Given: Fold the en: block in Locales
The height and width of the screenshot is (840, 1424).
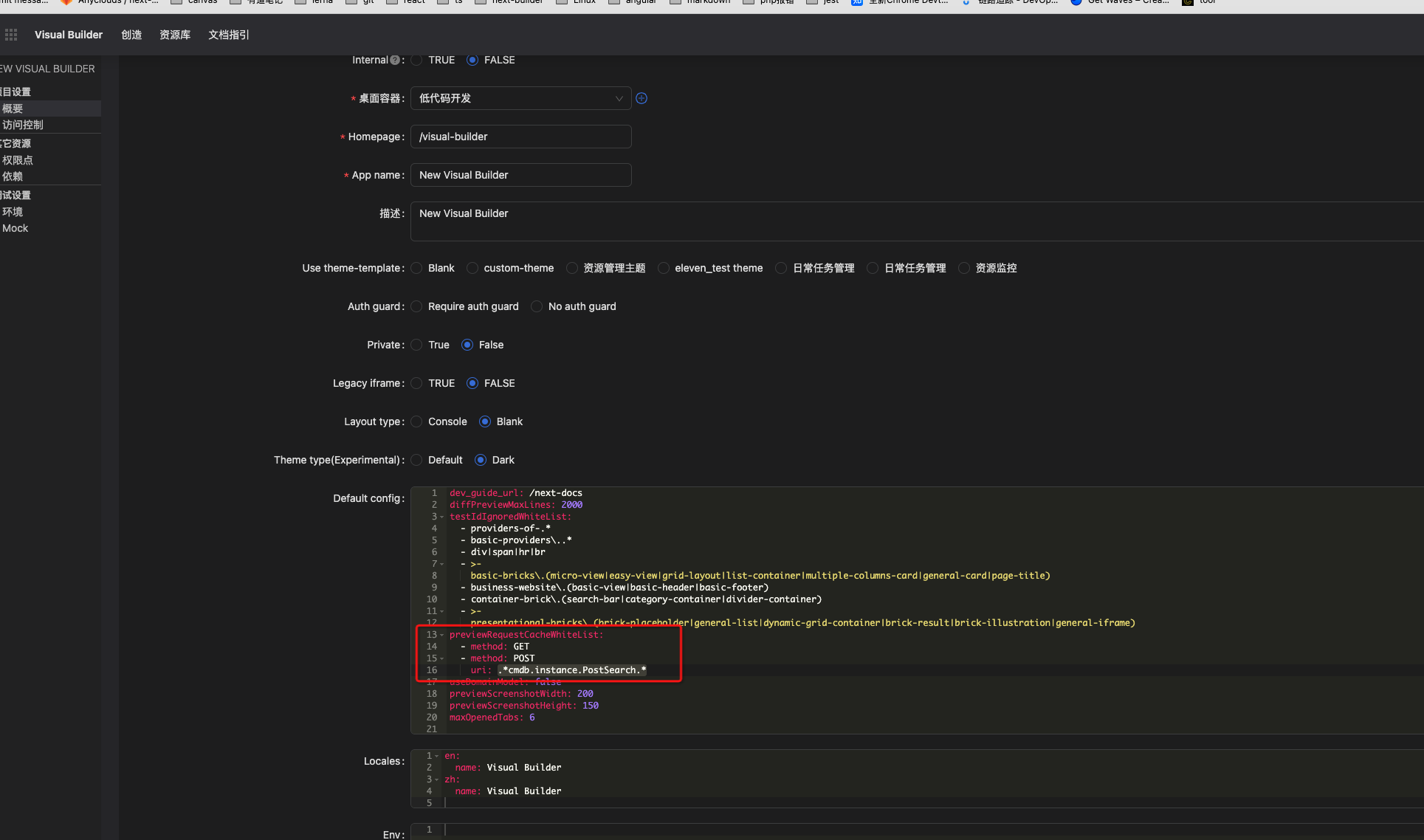Looking at the screenshot, I should [x=437, y=756].
